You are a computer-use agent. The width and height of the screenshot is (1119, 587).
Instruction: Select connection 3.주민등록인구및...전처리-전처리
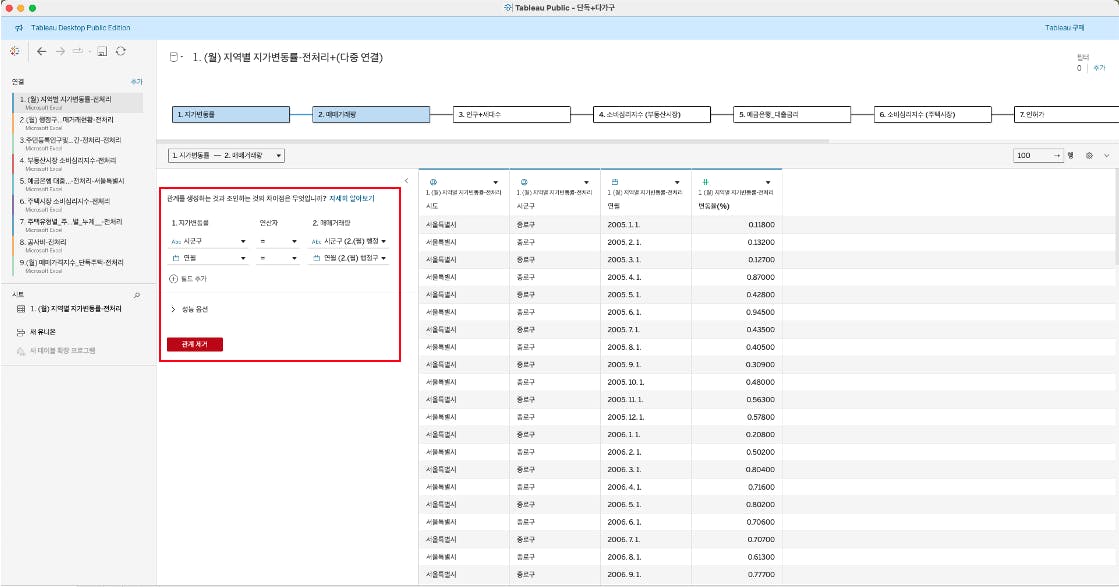pyautogui.click(x=77, y=143)
